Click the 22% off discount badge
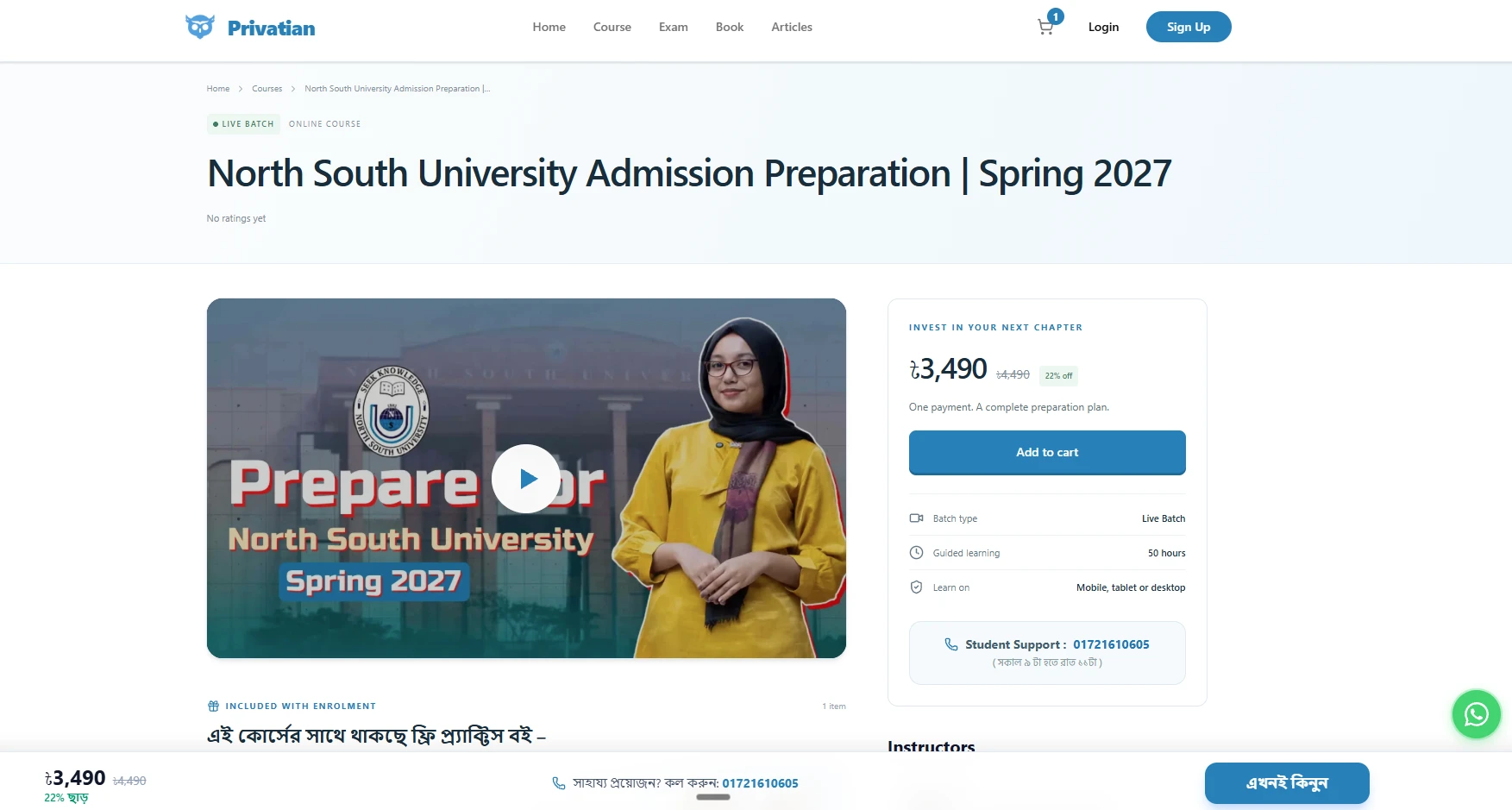1512x810 pixels. tap(1058, 375)
